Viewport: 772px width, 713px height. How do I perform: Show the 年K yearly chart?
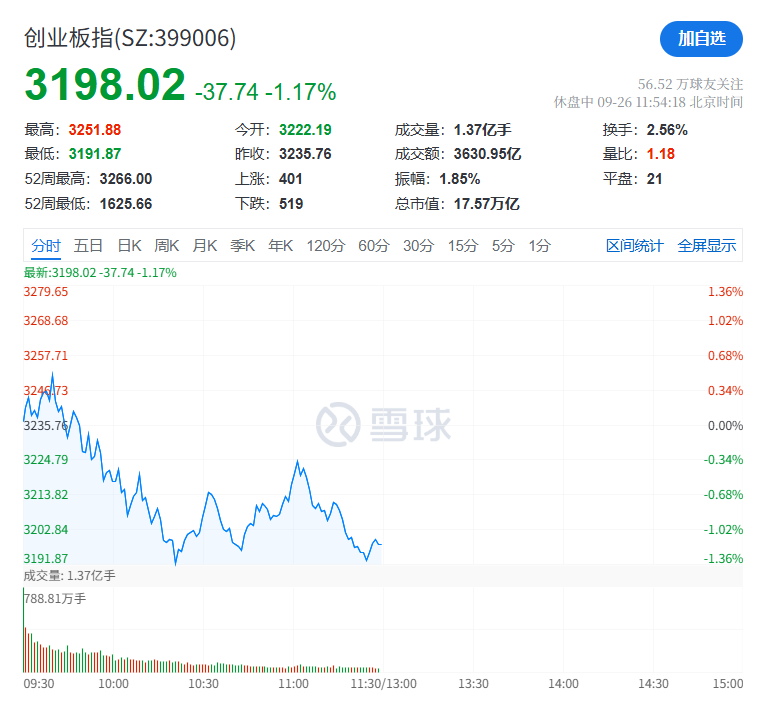tap(281, 246)
